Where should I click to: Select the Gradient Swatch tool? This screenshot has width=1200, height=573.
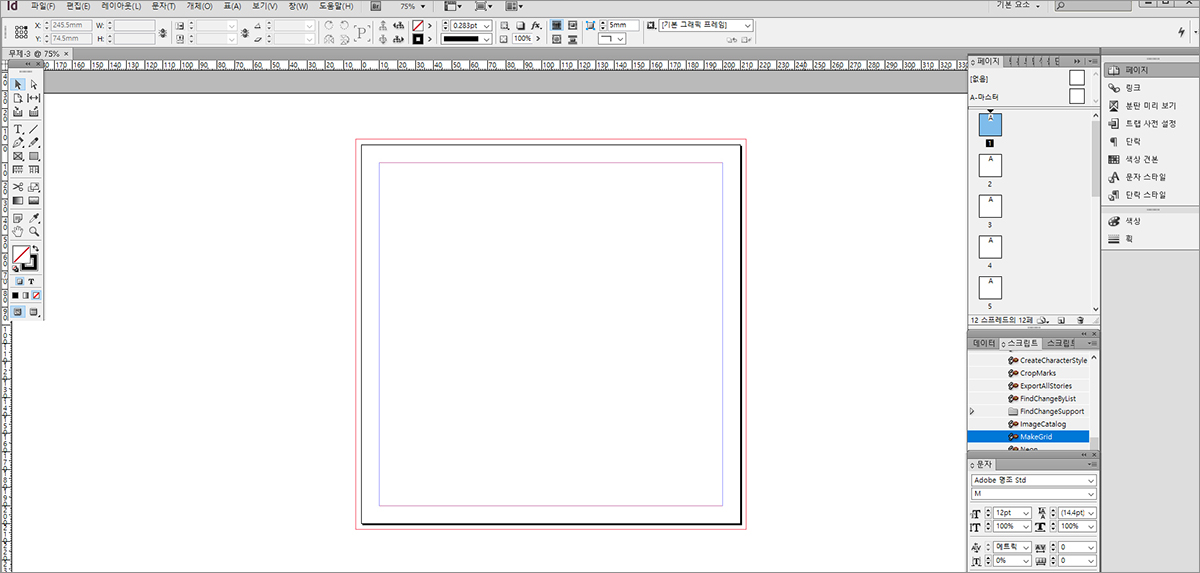coord(18,201)
